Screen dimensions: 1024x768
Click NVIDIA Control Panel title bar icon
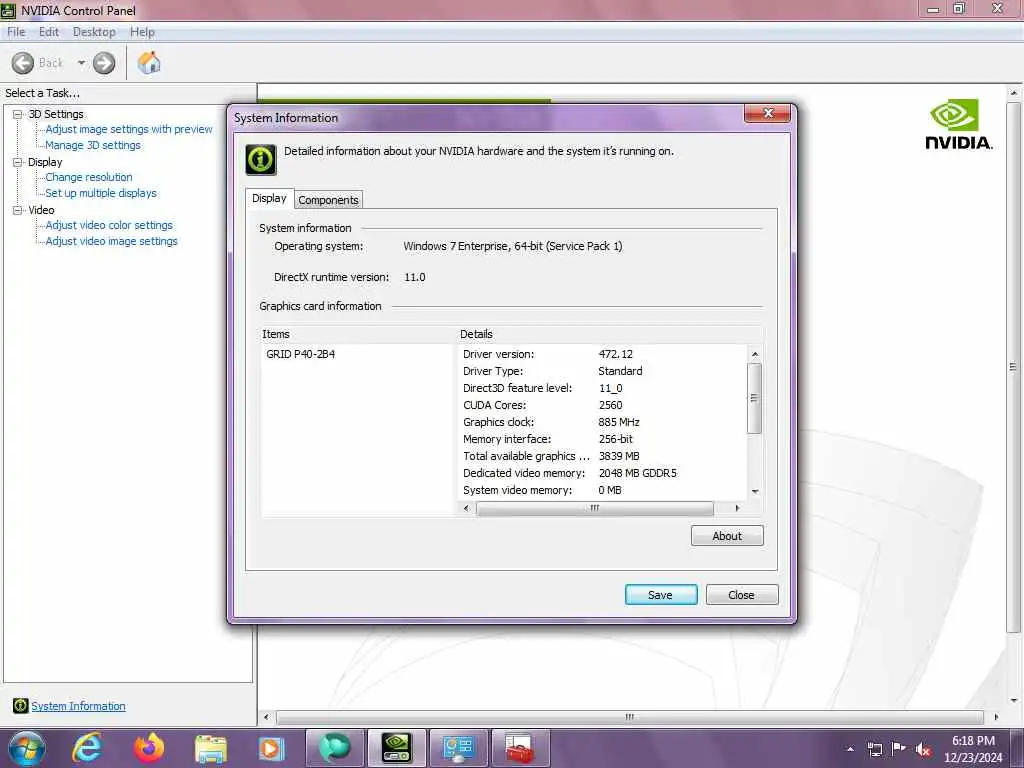(x=8, y=10)
